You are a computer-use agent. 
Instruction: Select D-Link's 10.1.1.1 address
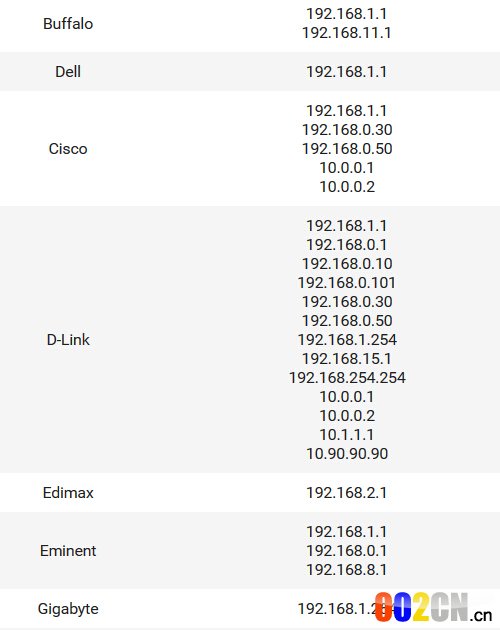(347, 435)
